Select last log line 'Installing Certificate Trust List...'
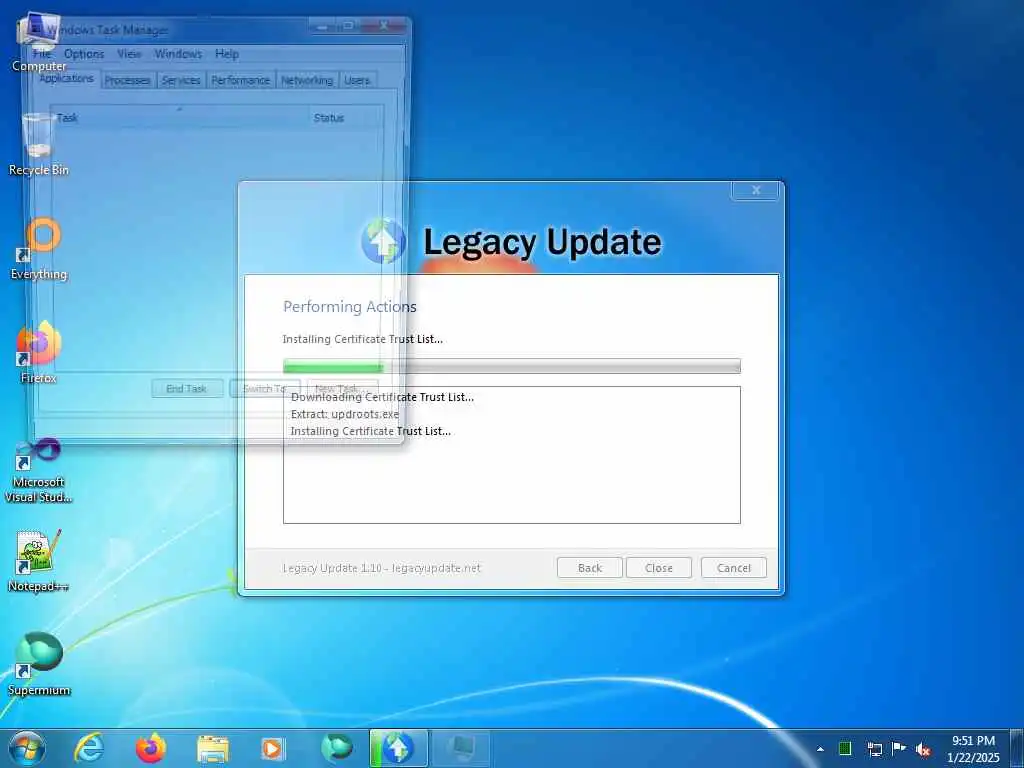This screenshot has width=1024, height=768. [371, 431]
